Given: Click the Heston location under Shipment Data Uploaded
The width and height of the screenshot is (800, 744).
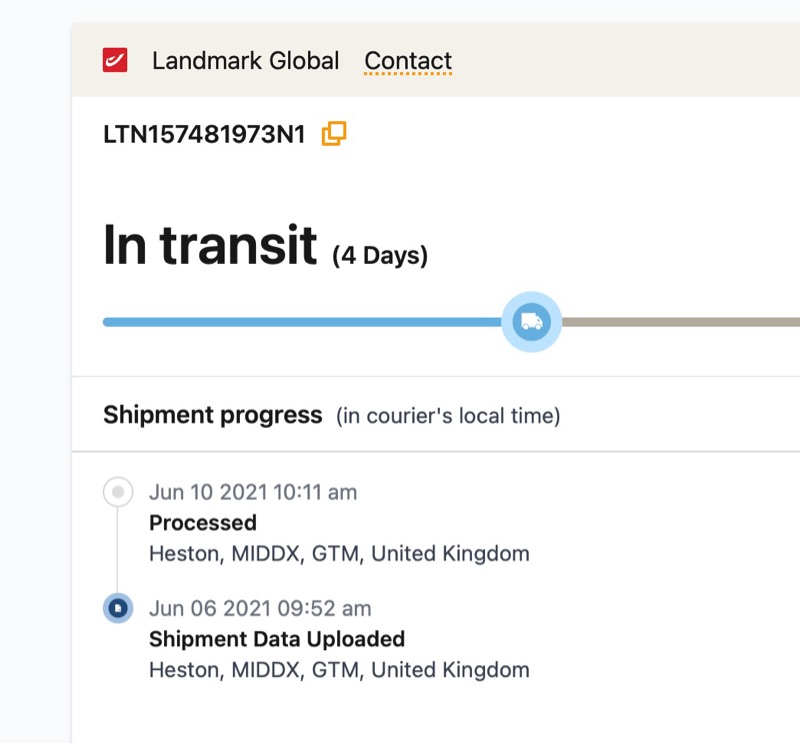Looking at the screenshot, I should [339, 670].
